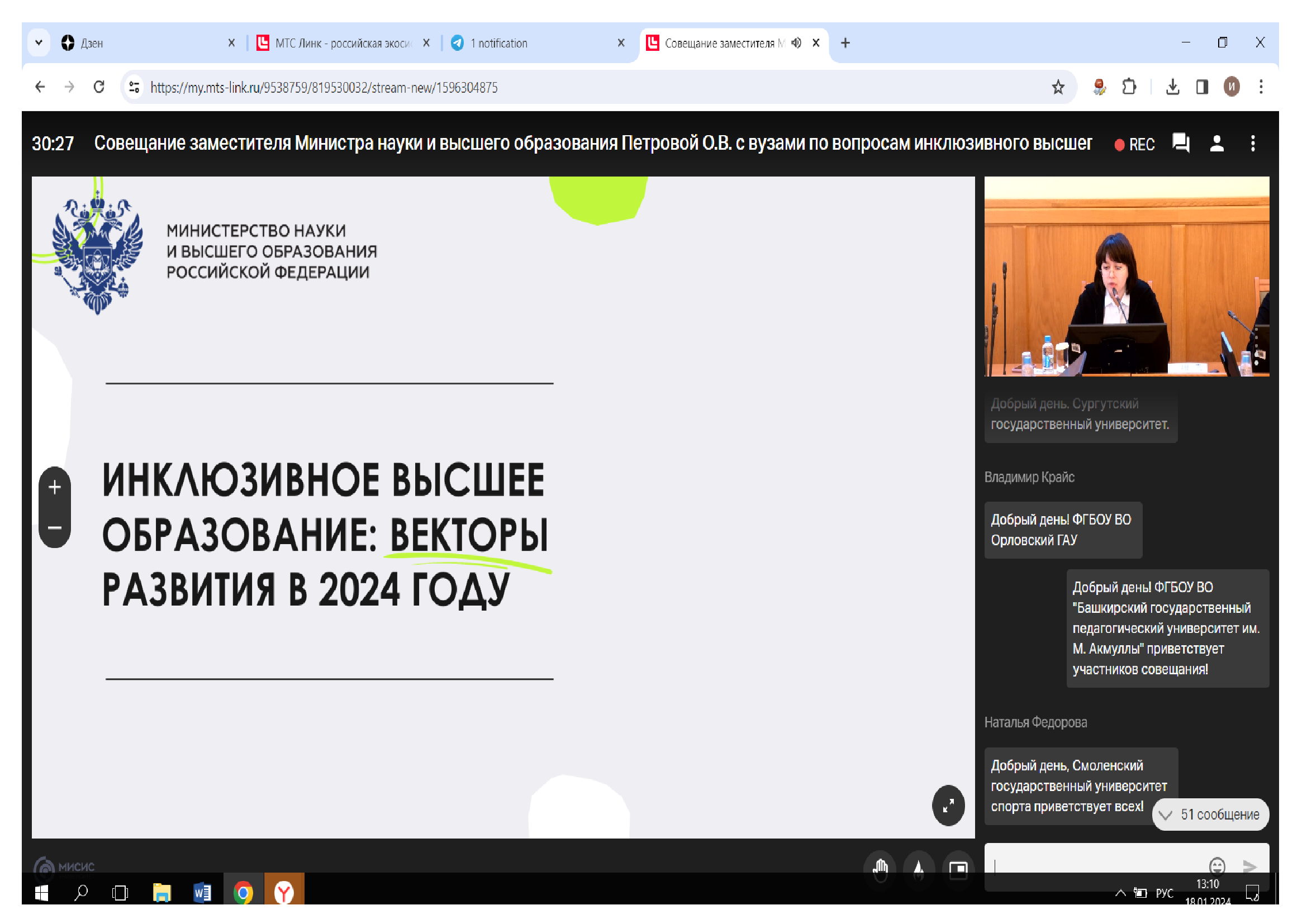Switch to the МТС Линк tab
1307x924 pixels.
pyautogui.click(x=341, y=43)
